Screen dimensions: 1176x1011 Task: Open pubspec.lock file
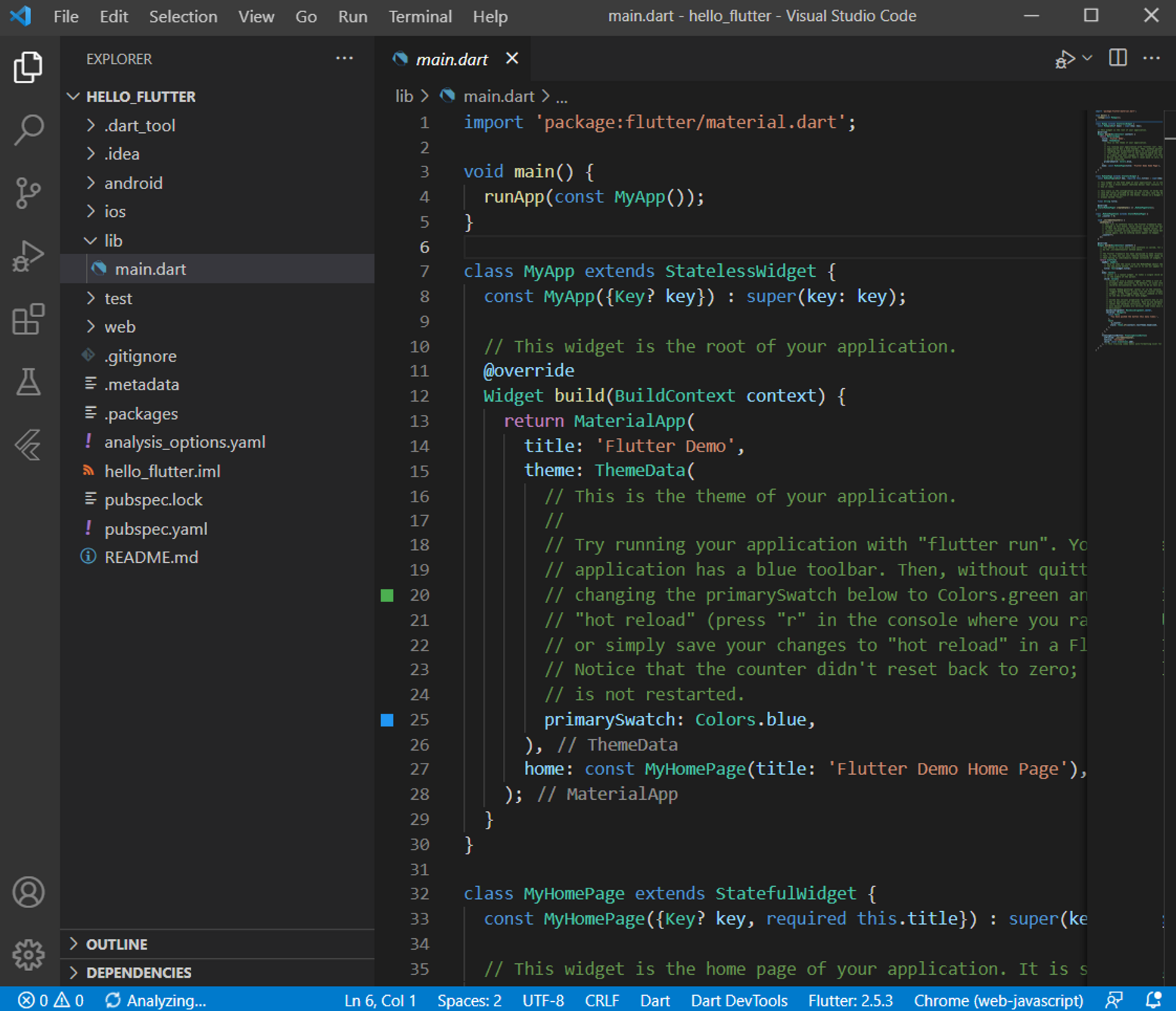(217, 500)
